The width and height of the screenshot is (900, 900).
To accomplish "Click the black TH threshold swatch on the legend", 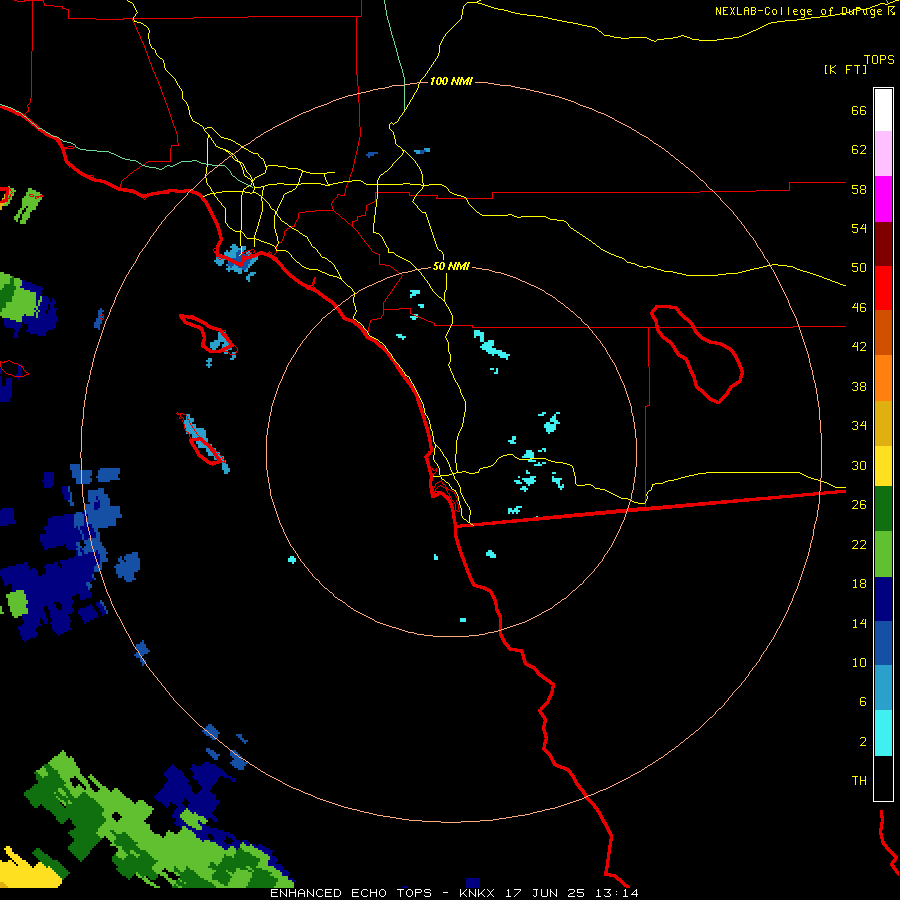I will point(883,778).
